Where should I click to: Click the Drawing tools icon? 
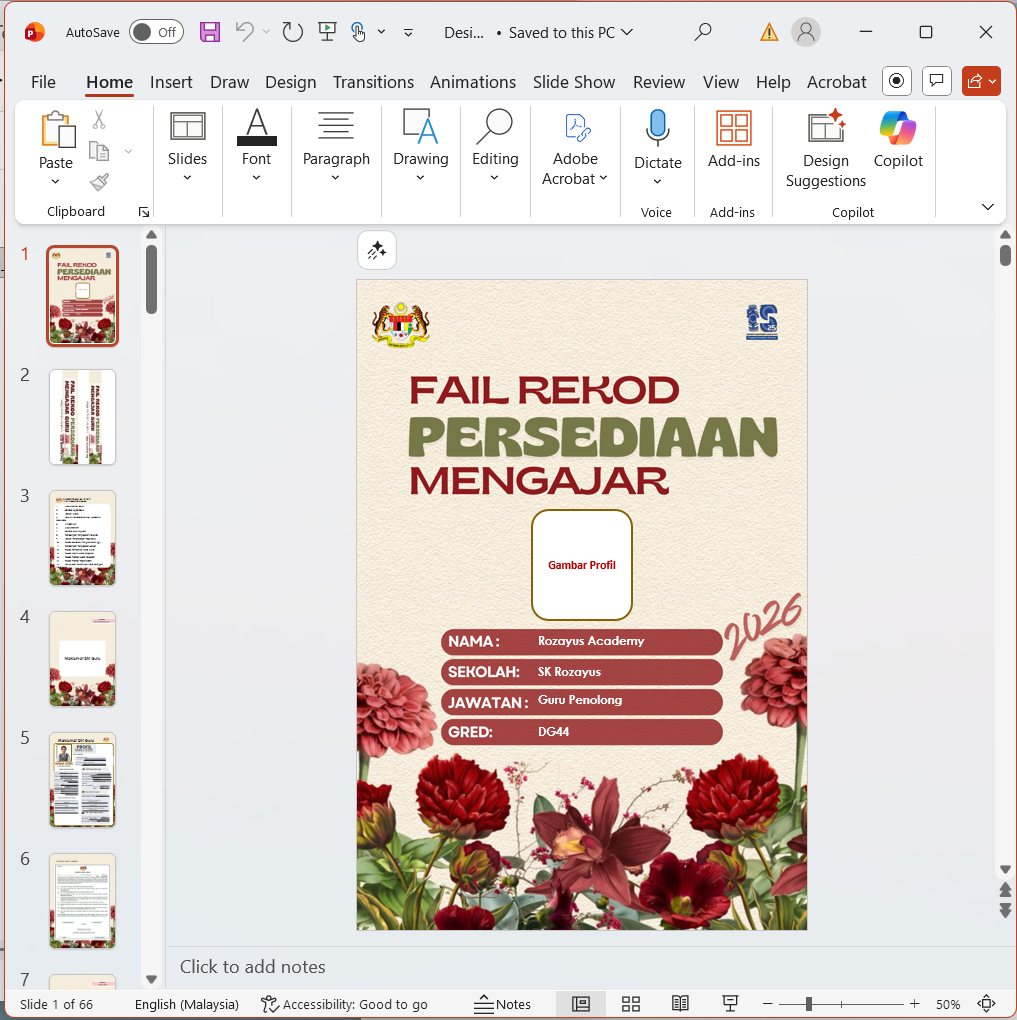click(x=420, y=128)
